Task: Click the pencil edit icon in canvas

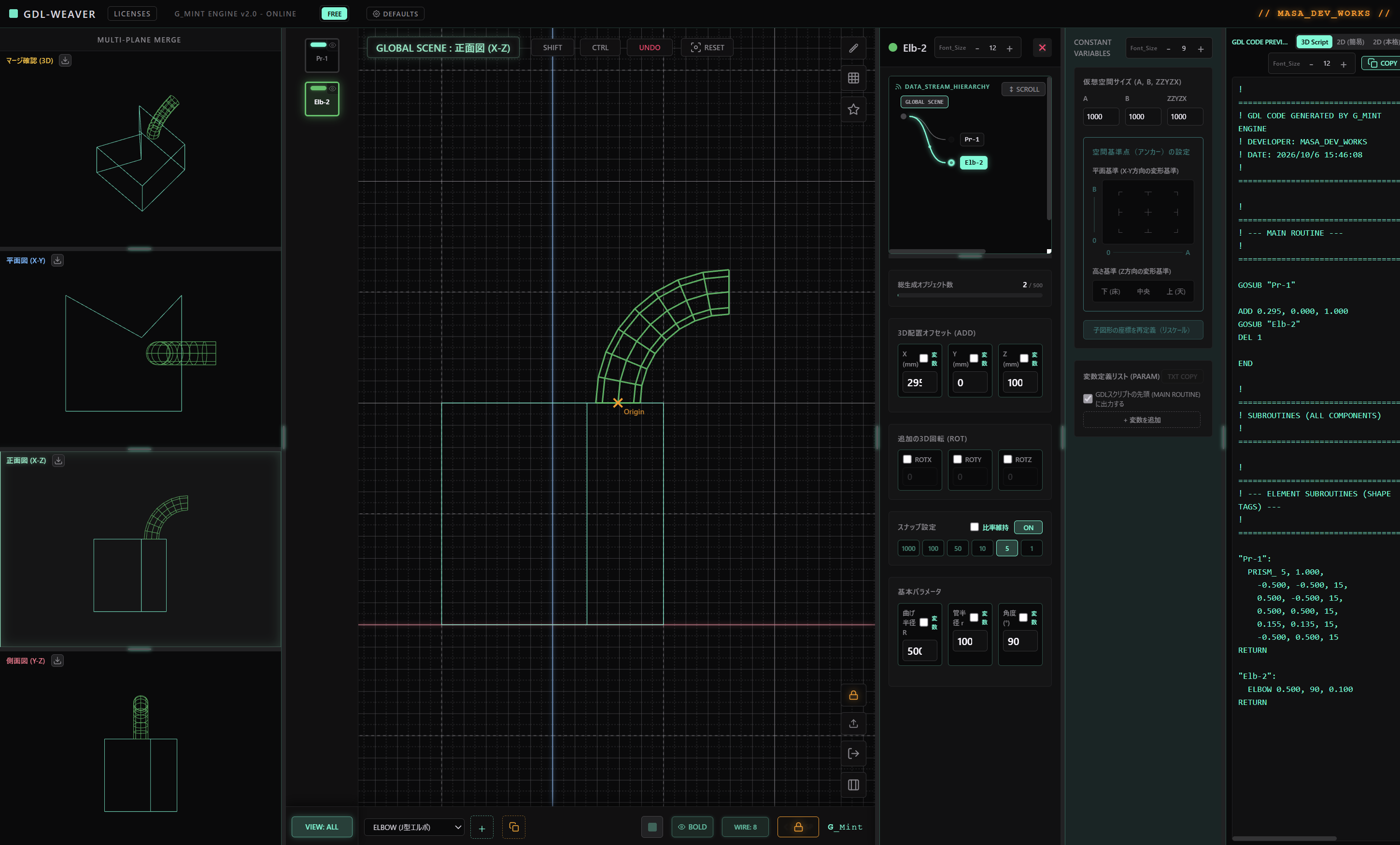Action: (853, 48)
